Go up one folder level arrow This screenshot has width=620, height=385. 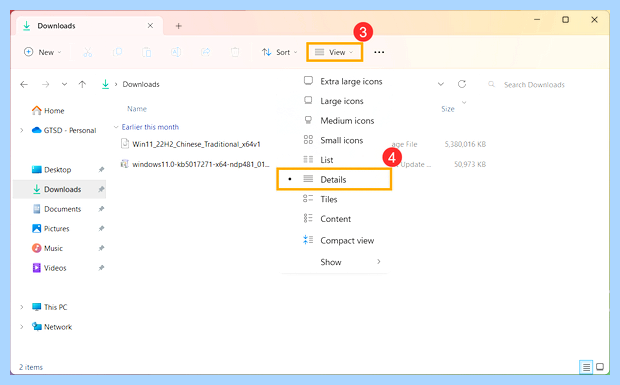tap(82, 84)
